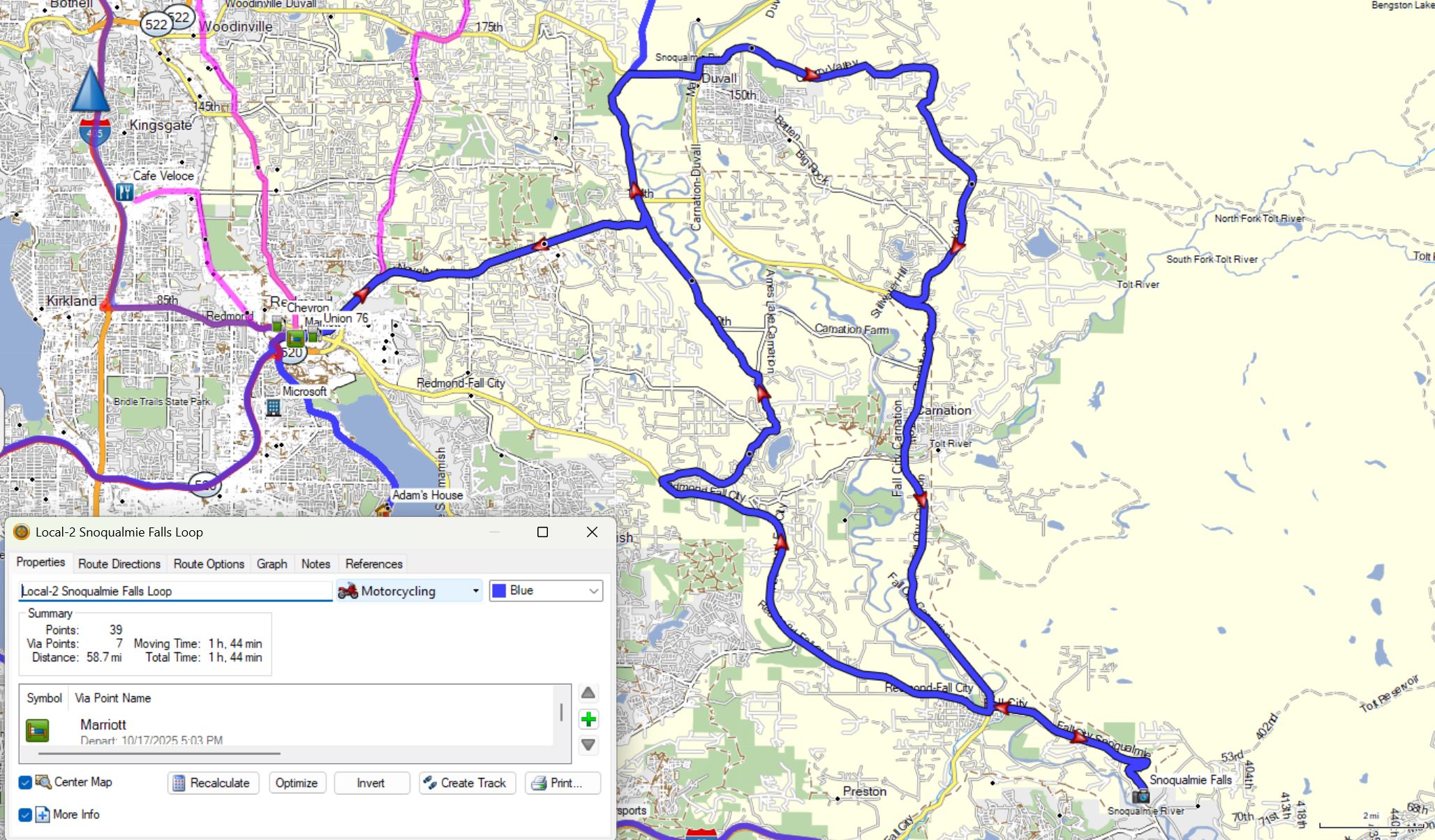Click the Cafe Veloce restaurant waypoint icon
1435x840 pixels.
pyautogui.click(x=124, y=192)
